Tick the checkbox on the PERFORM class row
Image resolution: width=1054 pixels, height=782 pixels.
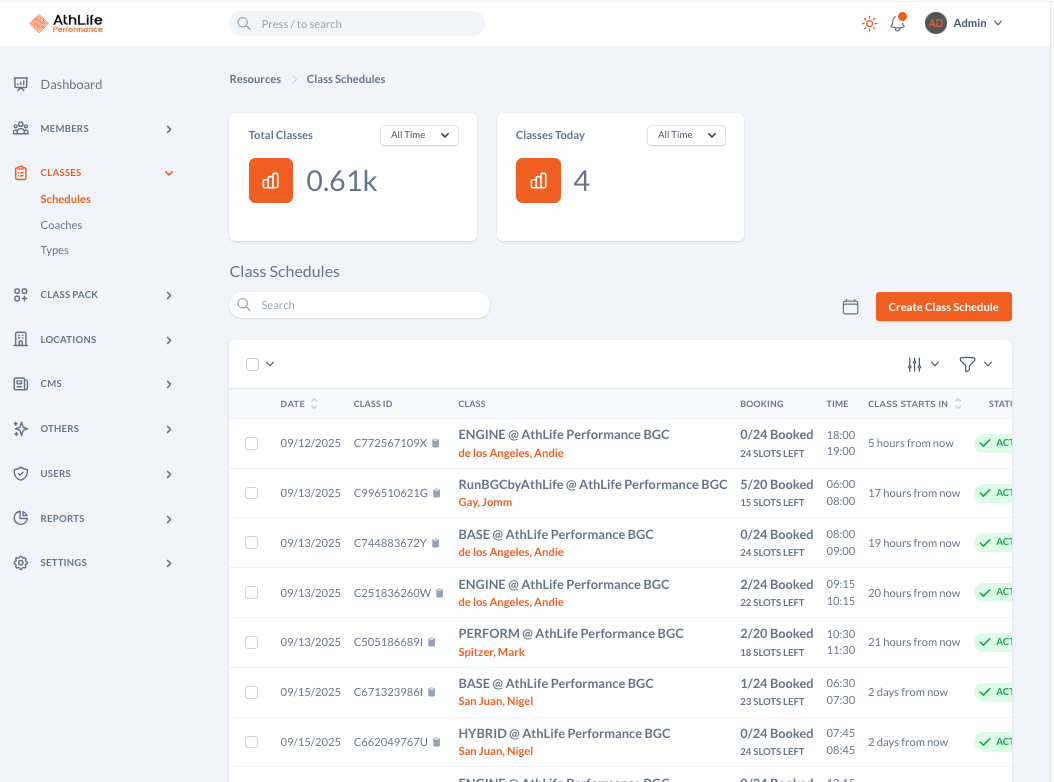point(251,641)
